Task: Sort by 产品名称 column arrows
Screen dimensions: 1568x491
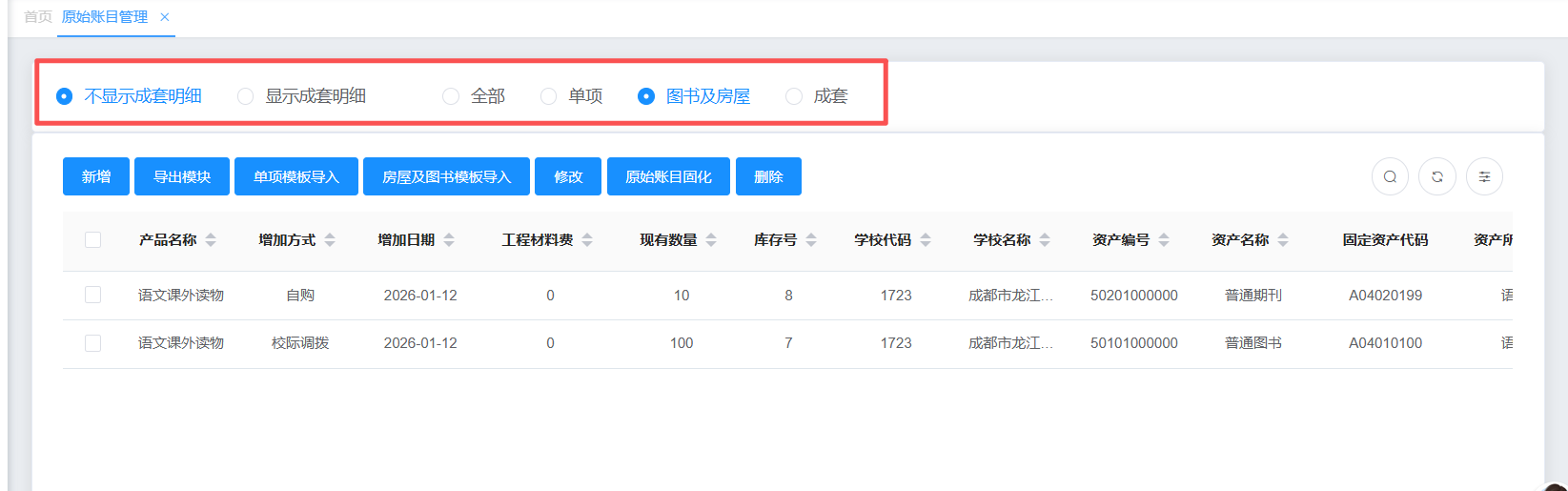Action: (x=211, y=240)
